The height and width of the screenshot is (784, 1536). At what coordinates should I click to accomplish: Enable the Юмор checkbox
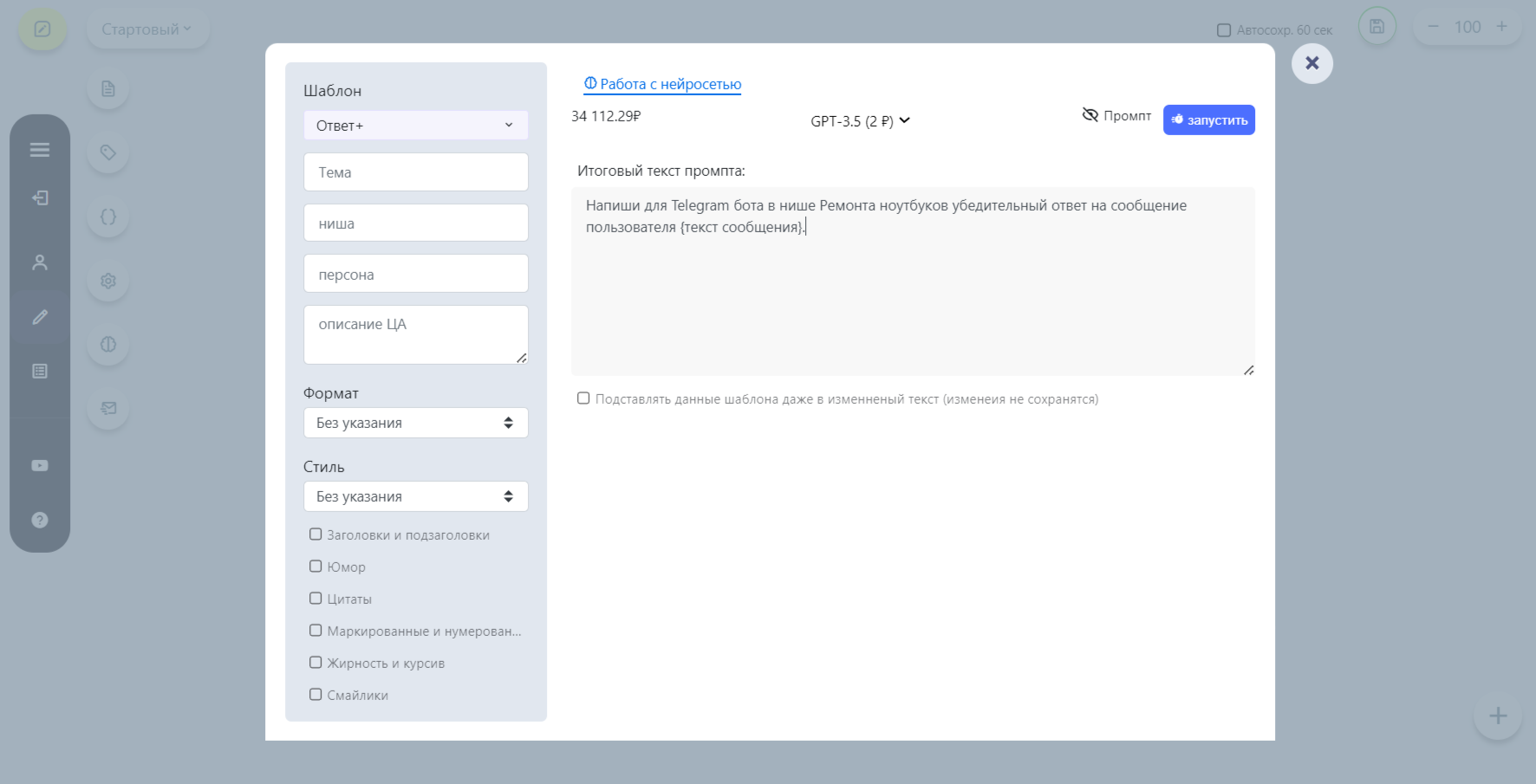pyautogui.click(x=316, y=567)
